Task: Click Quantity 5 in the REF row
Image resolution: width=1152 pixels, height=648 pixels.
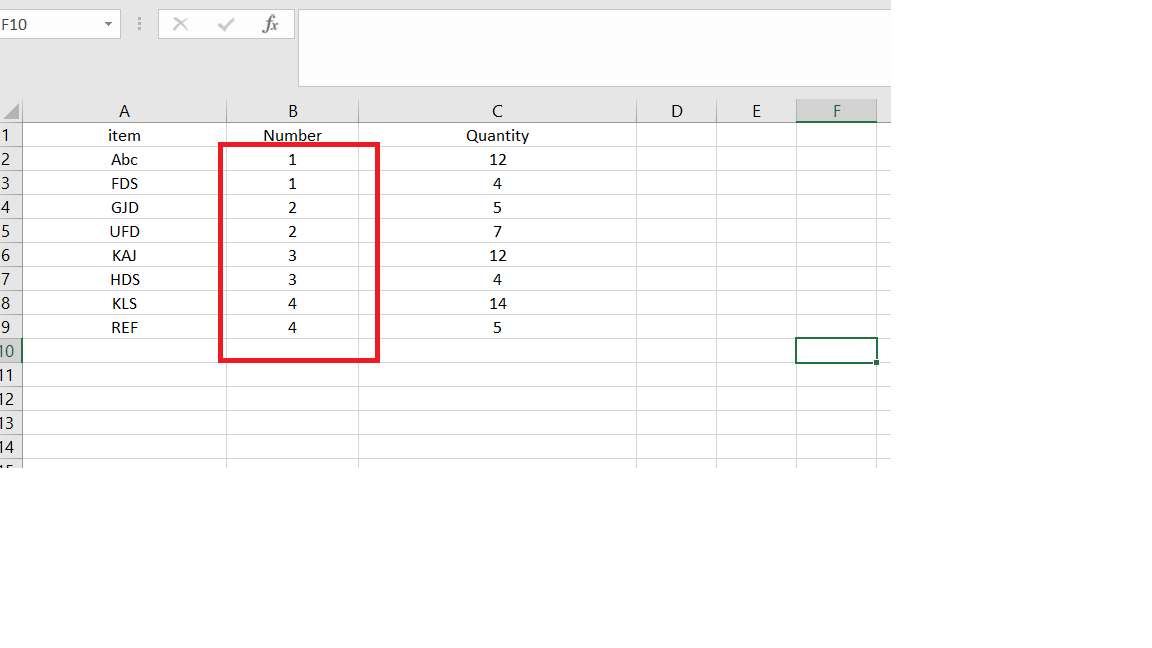Action: pyautogui.click(x=497, y=327)
